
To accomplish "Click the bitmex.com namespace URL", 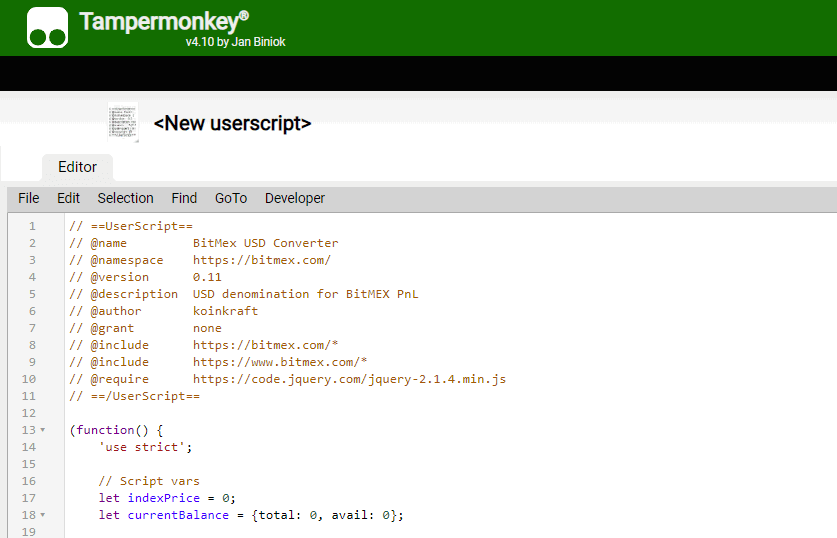I will [x=261, y=260].
